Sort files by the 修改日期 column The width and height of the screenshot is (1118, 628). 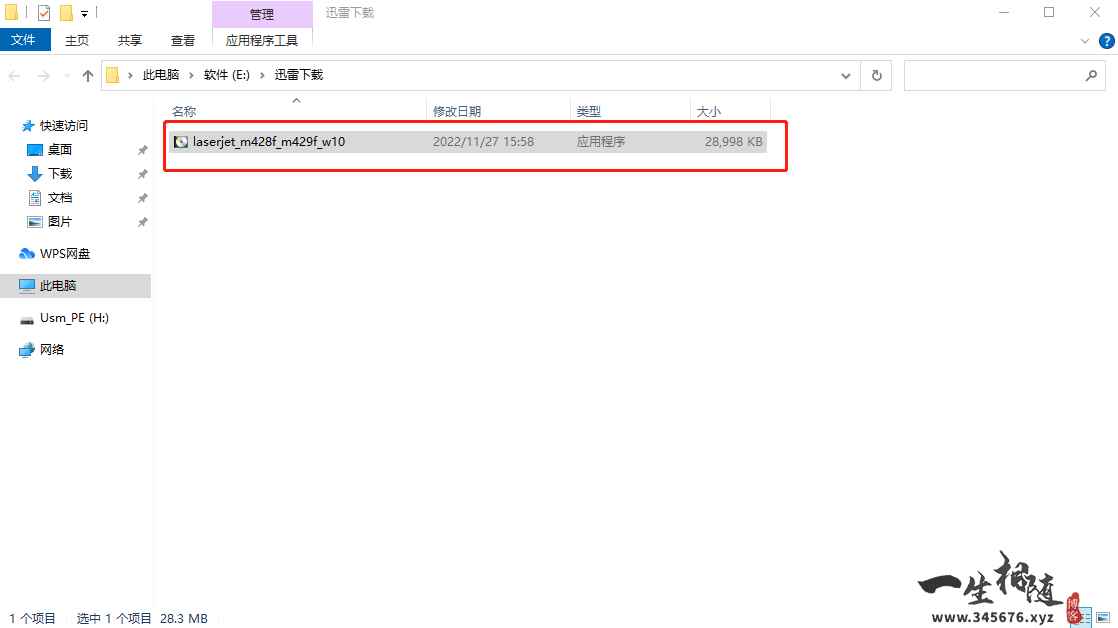pos(456,112)
